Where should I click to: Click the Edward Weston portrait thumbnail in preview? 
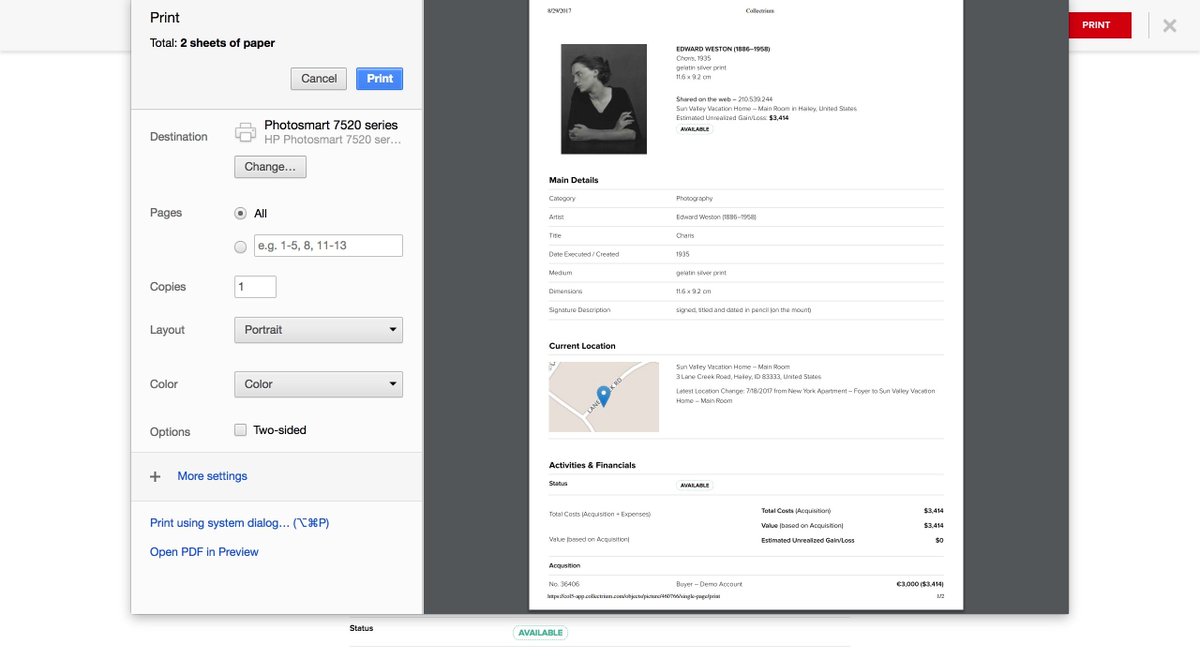pyautogui.click(x=604, y=99)
